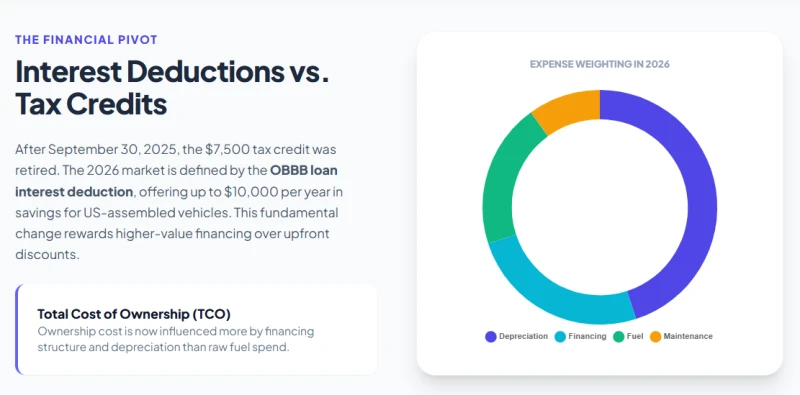
Task: Click The Financial Pivot label
Action: tap(86, 40)
